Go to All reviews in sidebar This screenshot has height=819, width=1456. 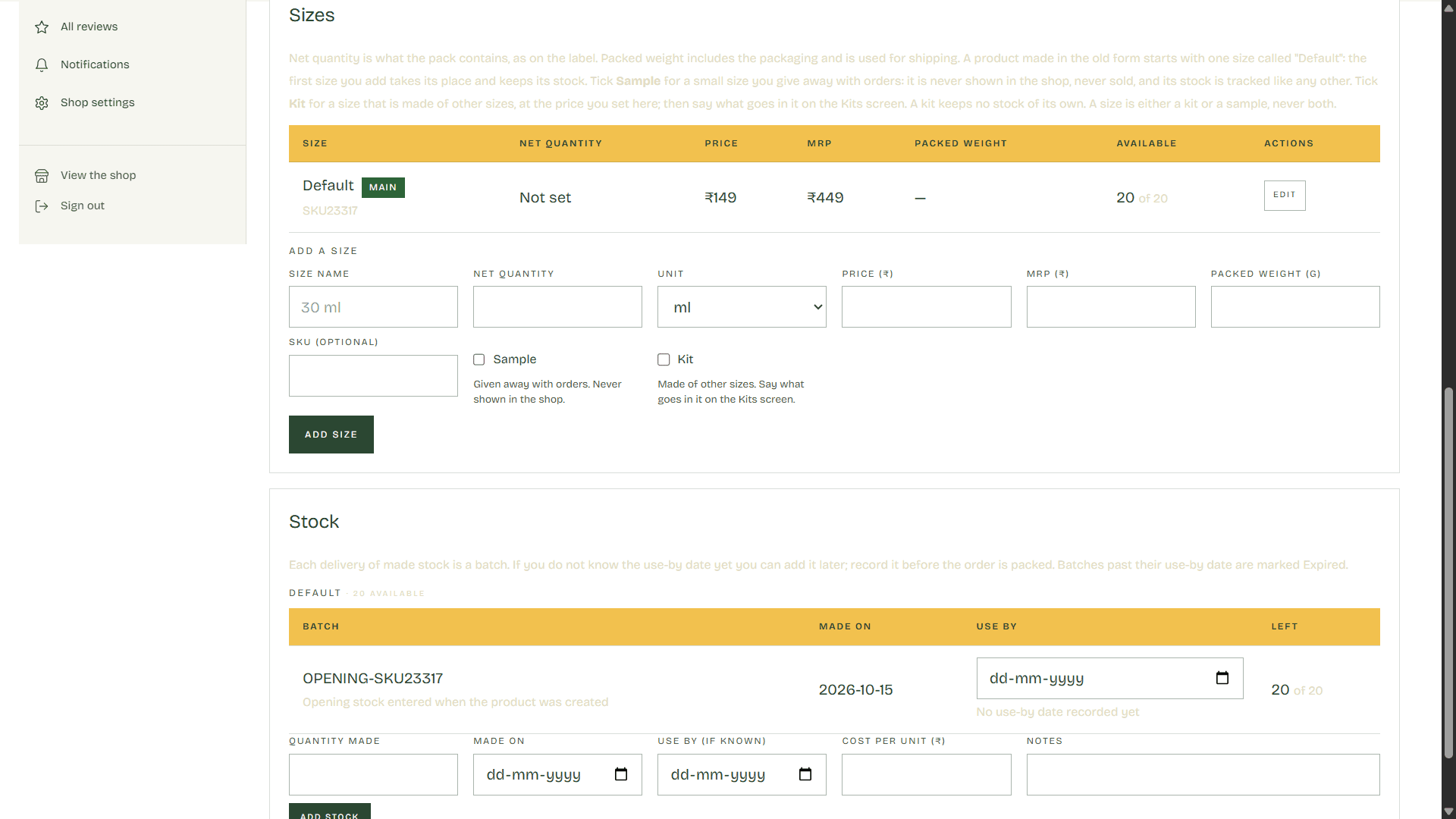point(89,27)
